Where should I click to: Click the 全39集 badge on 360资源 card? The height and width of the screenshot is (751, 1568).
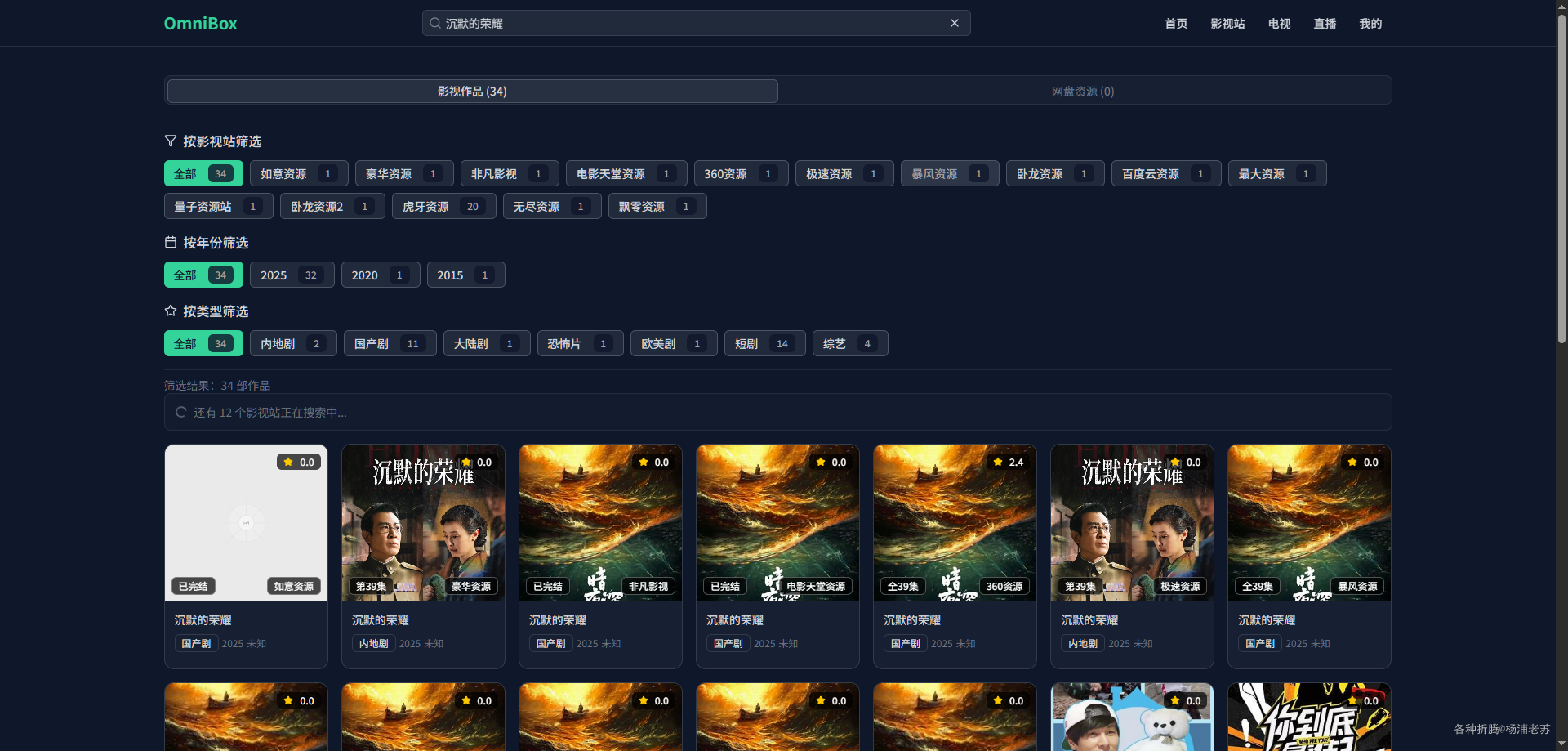[x=902, y=586]
